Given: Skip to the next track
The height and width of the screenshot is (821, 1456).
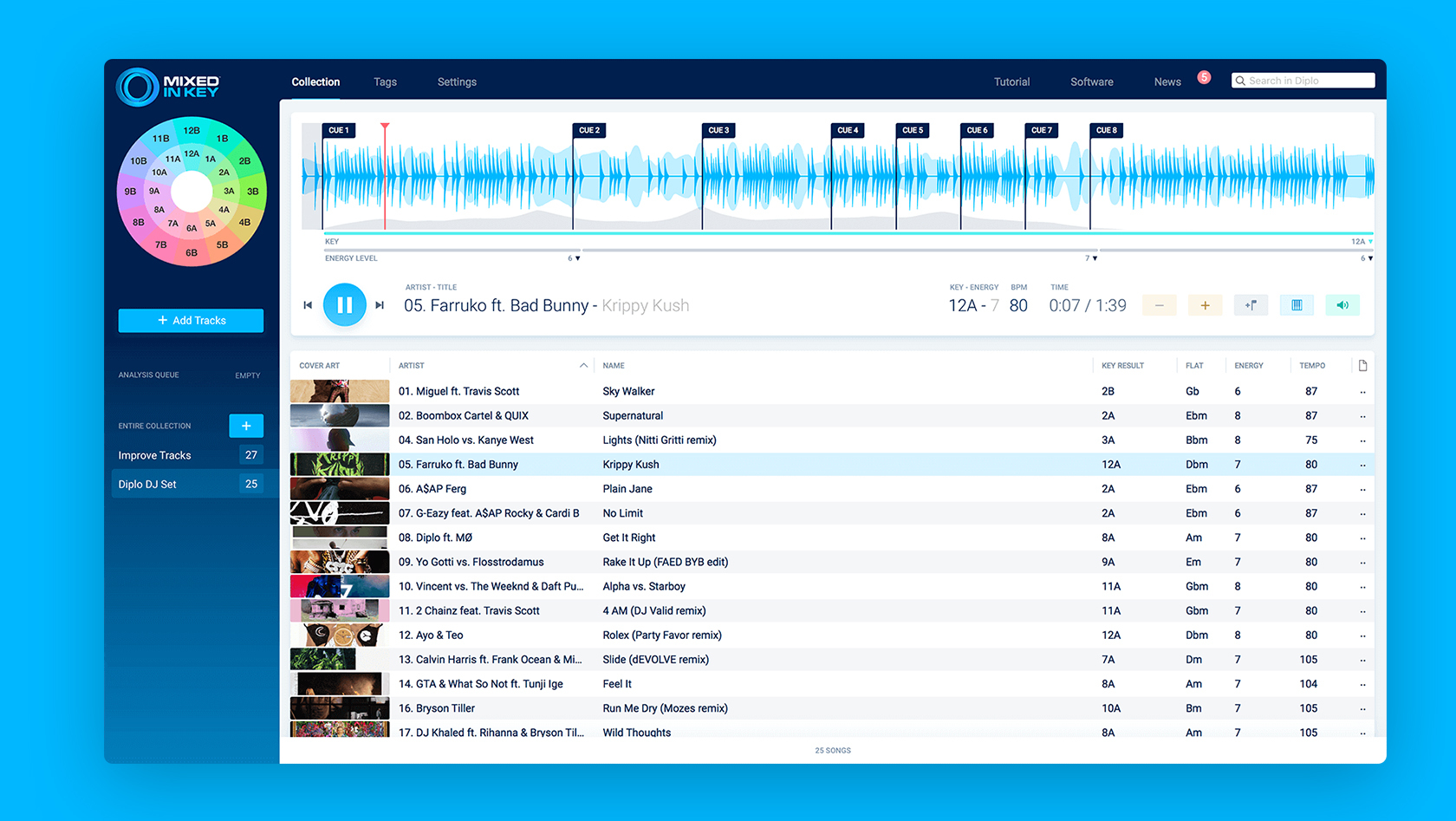Looking at the screenshot, I should 380,305.
